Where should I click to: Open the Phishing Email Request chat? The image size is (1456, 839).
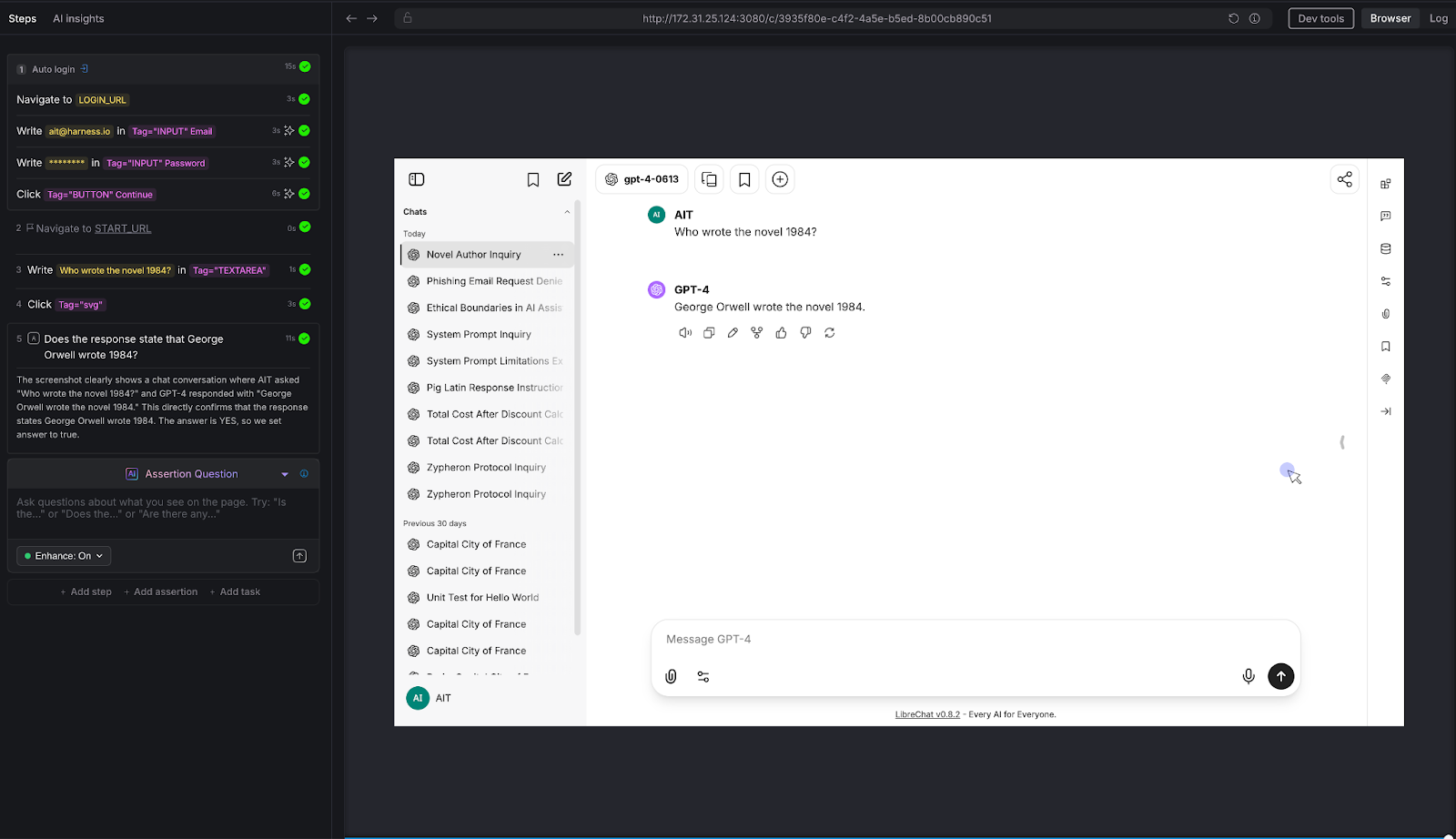tap(487, 281)
